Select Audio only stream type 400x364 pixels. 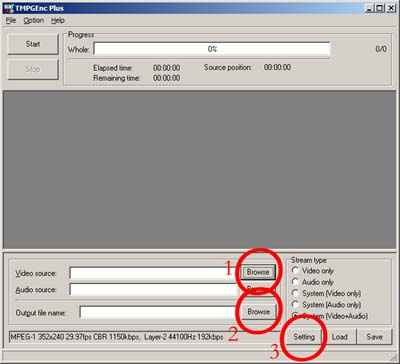point(312,282)
